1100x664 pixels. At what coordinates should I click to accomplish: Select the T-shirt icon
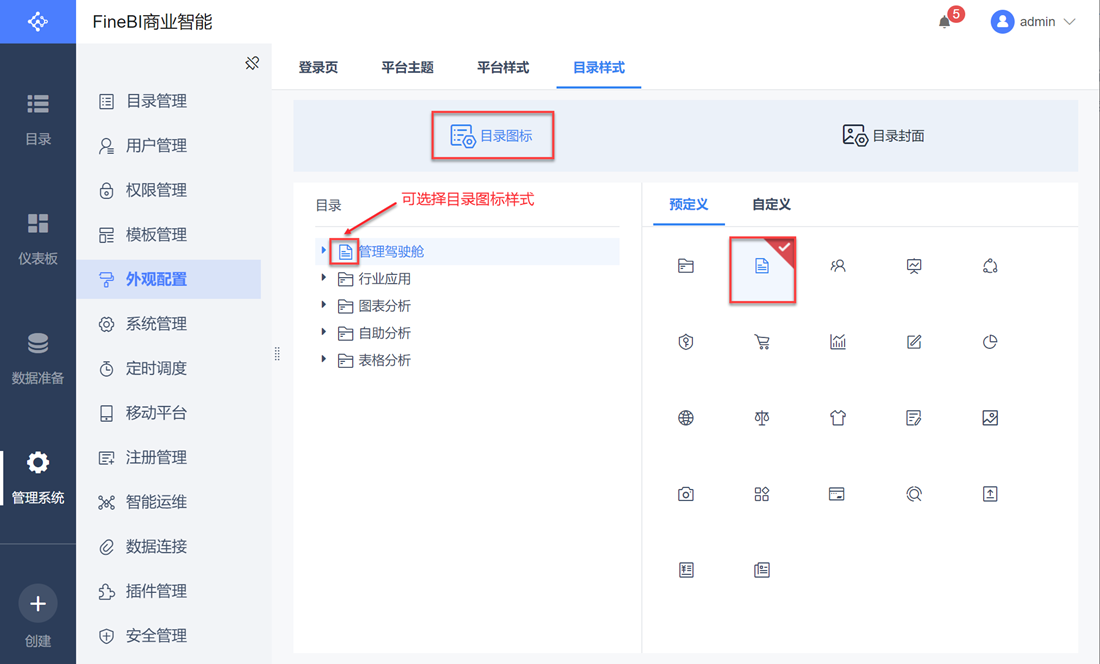pos(838,418)
